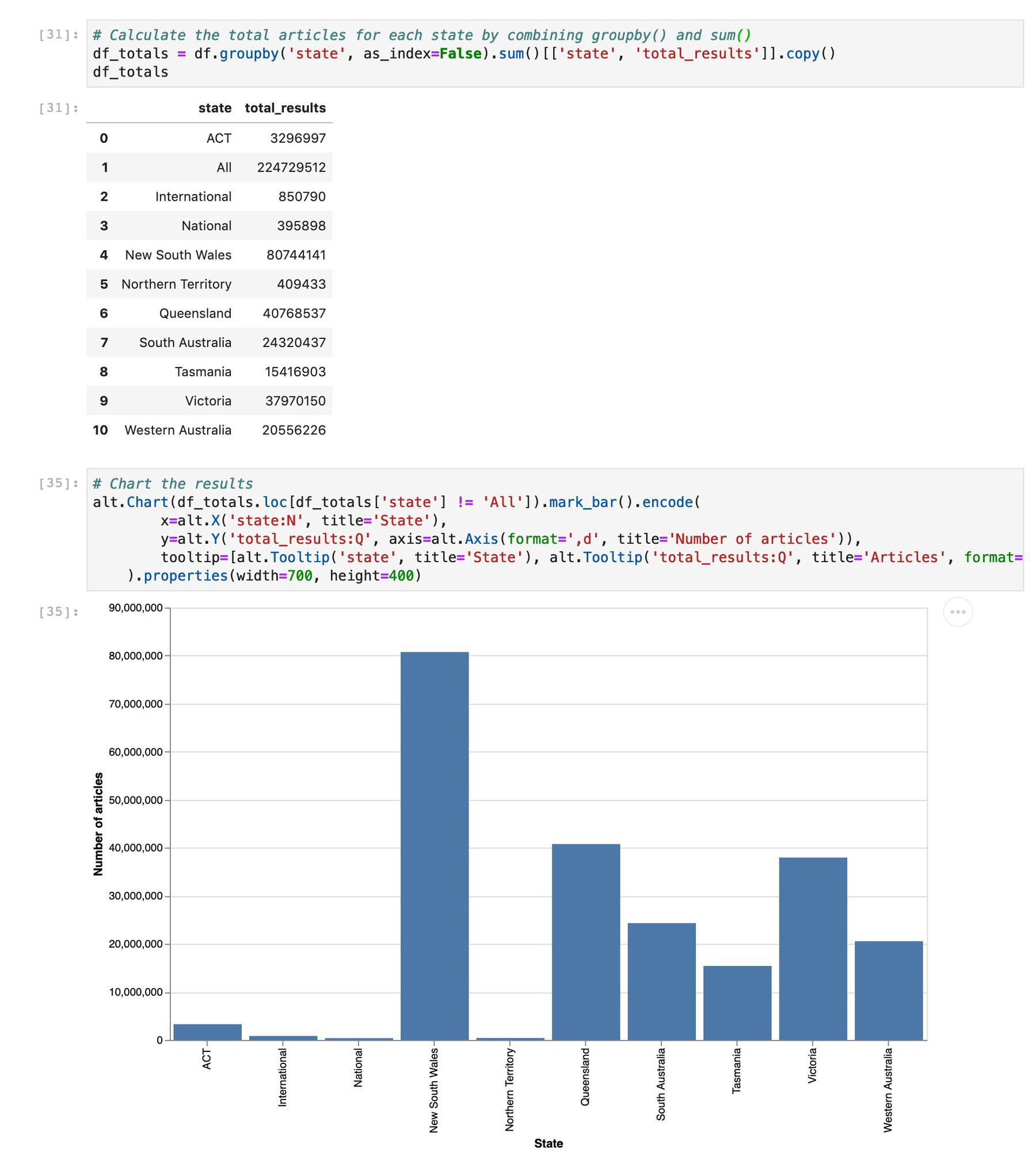Click the '90,000,000' y-axis label
Screen dimensions: 1036x1160
[135, 608]
